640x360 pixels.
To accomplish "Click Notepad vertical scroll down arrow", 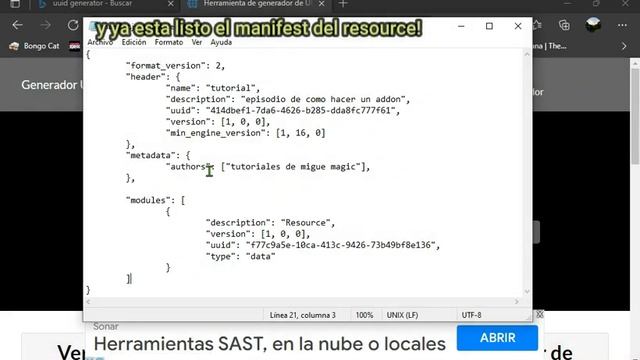I will click(x=527, y=291).
